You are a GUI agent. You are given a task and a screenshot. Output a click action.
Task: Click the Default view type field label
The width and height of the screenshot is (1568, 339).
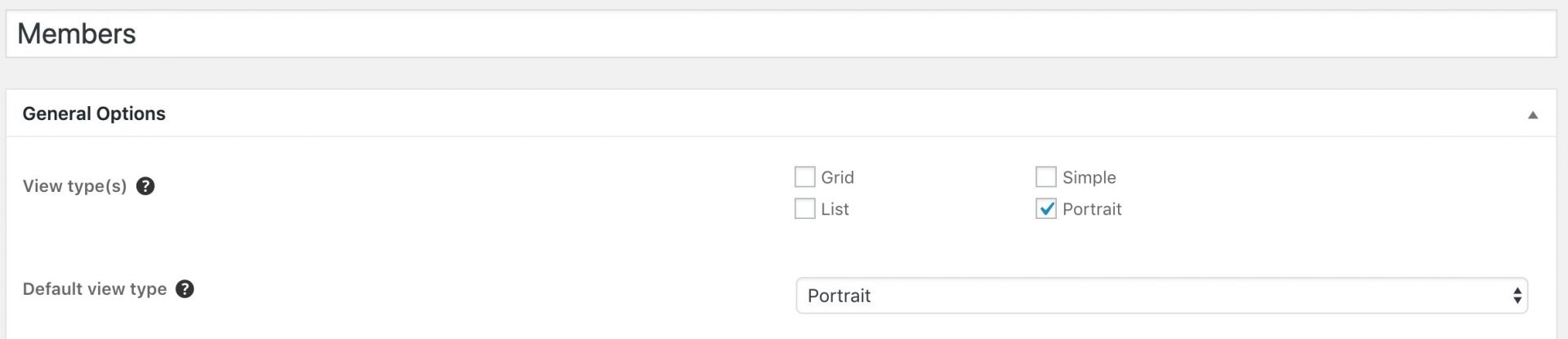(x=95, y=289)
